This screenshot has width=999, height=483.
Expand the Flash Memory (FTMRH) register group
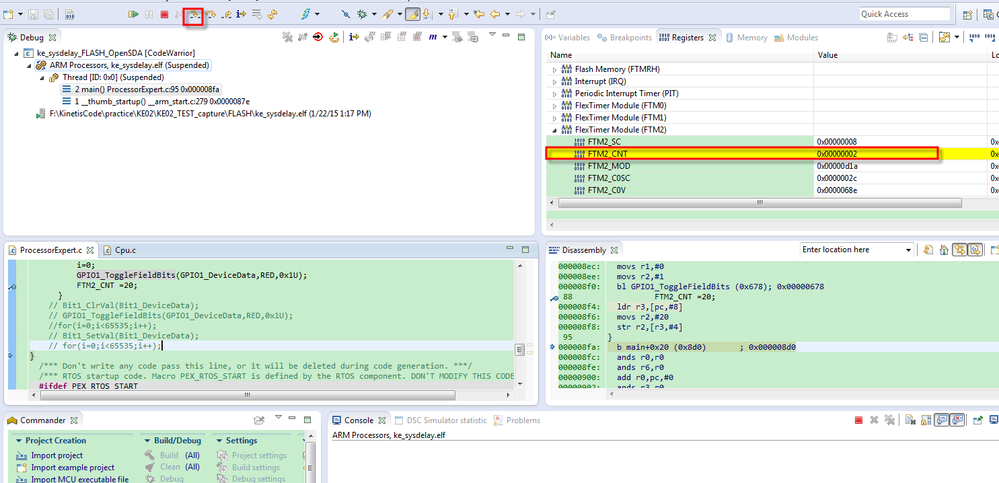[555, 70]
